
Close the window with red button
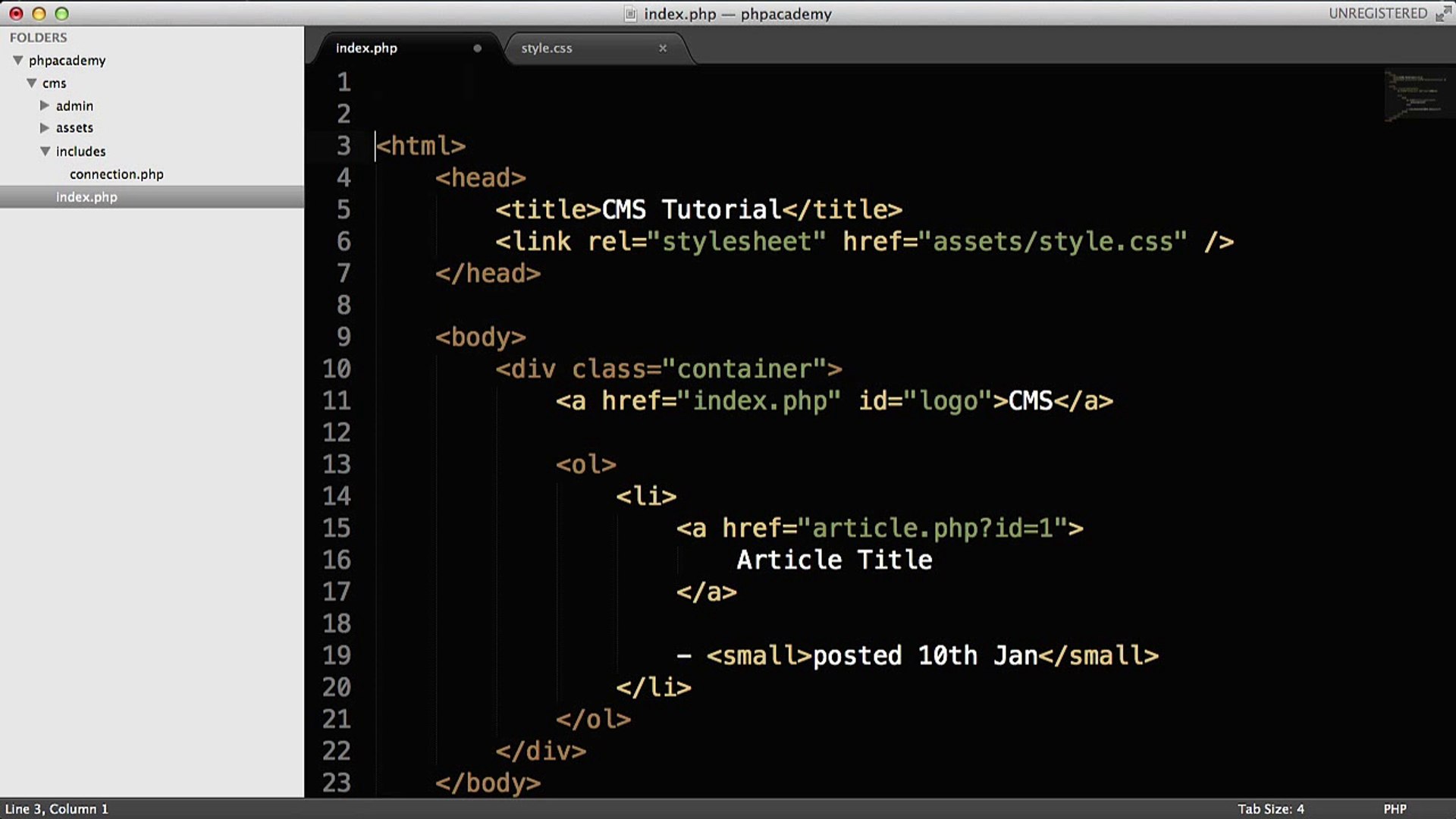click(16, 14)
